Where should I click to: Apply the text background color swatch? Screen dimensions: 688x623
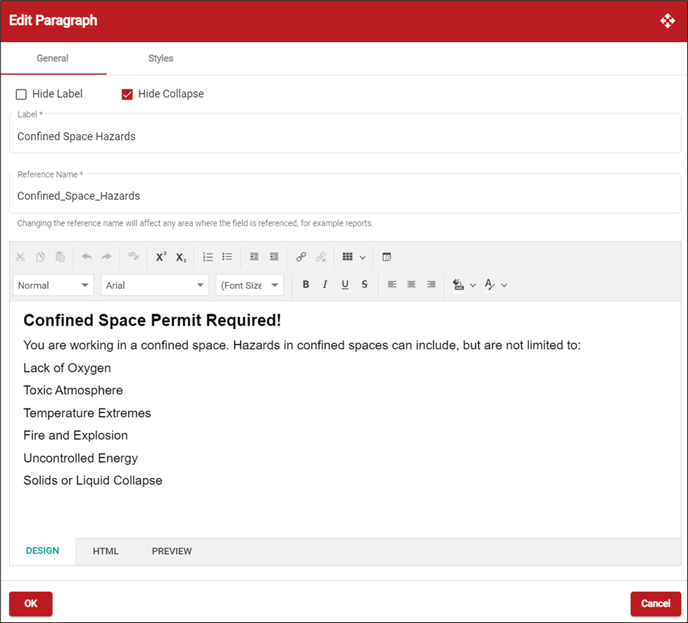(459, 285)
